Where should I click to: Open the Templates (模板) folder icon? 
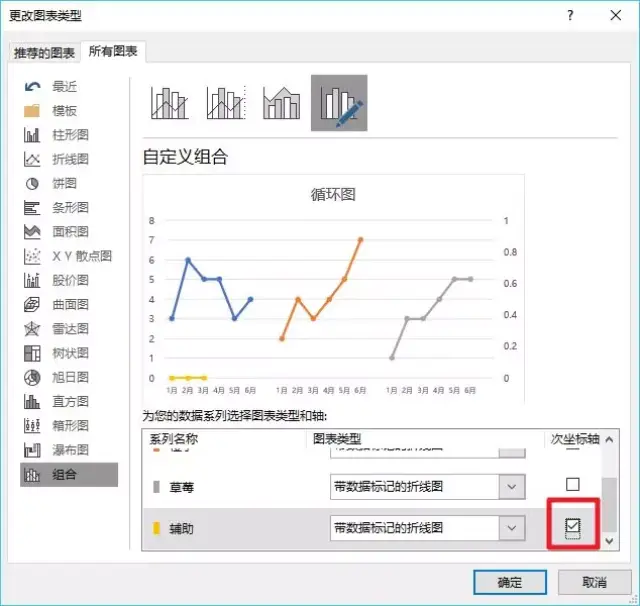[x=32, y=111]
